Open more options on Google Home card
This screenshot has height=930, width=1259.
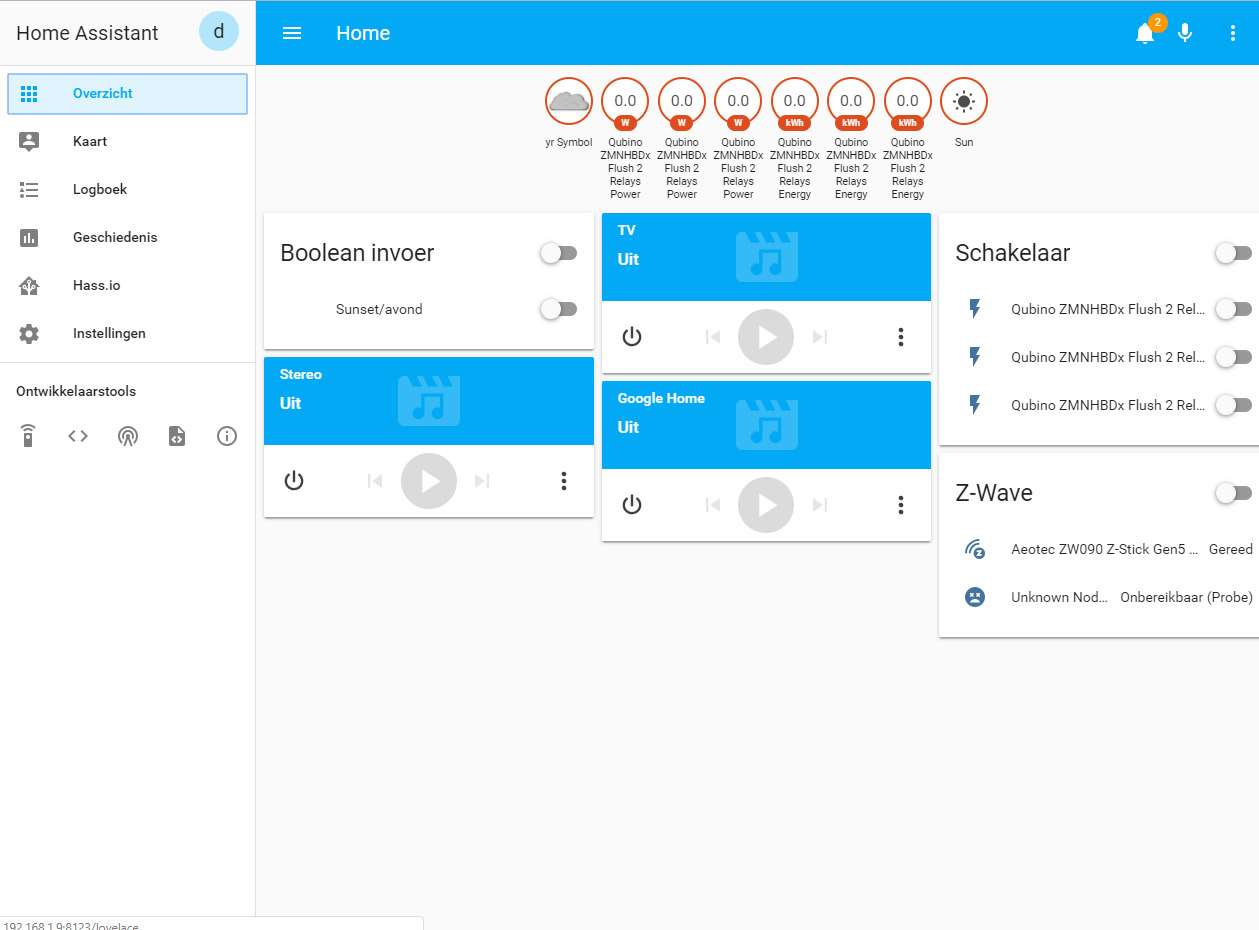click(901, 505)
